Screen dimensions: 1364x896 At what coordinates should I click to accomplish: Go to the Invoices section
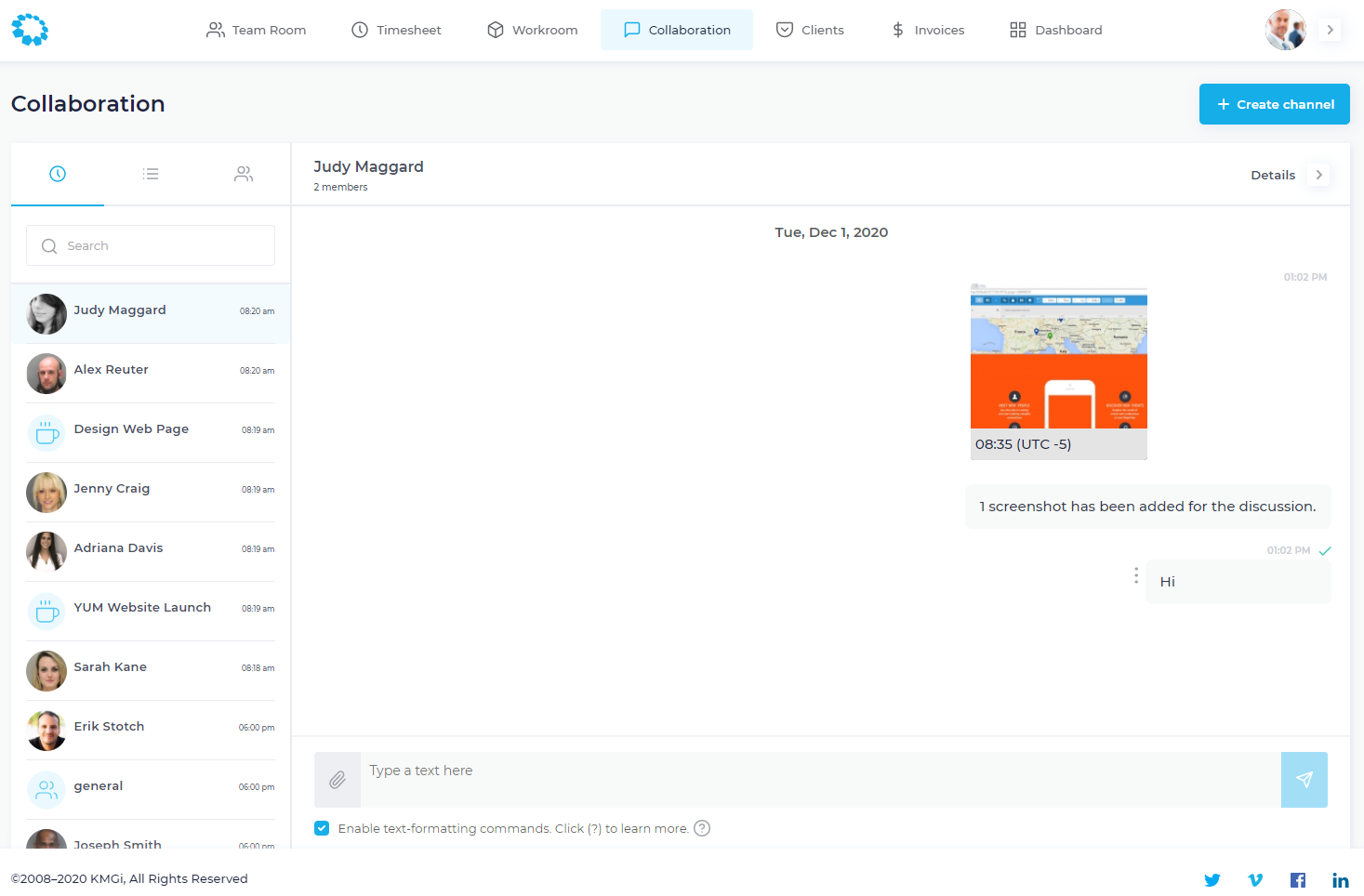point(927,30)
